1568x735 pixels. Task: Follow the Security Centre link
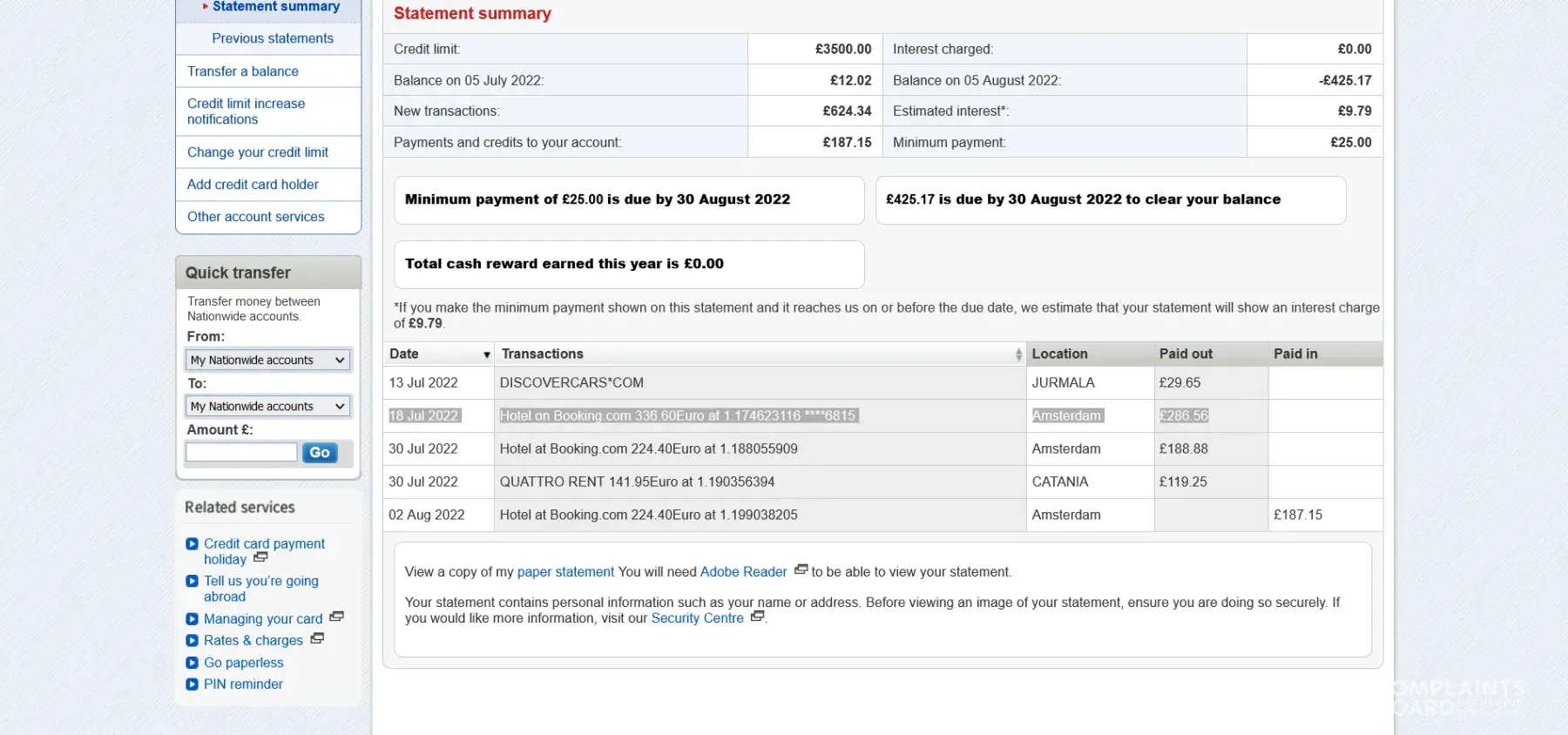point(697,618)
